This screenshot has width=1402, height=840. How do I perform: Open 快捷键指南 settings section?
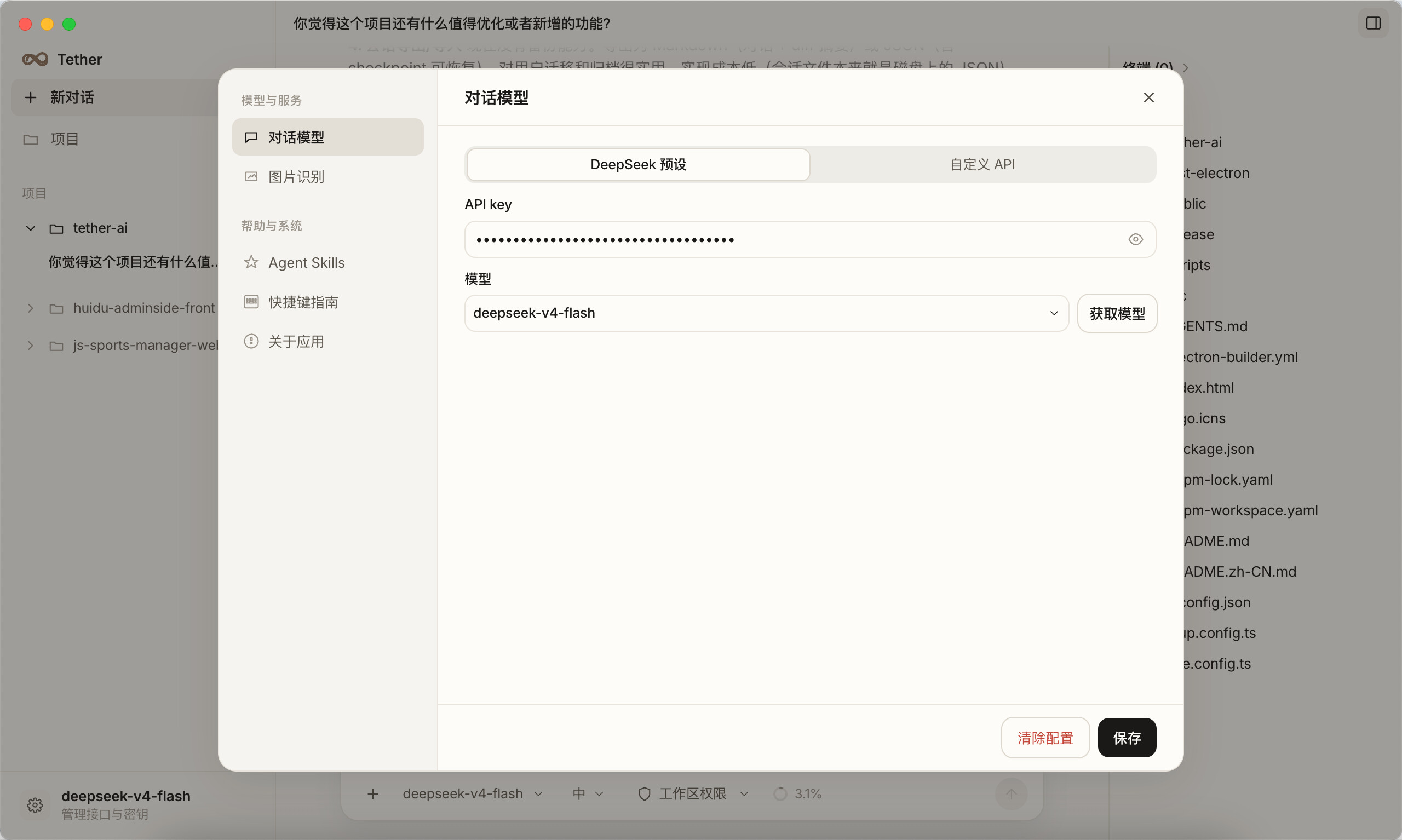point(327,302)
